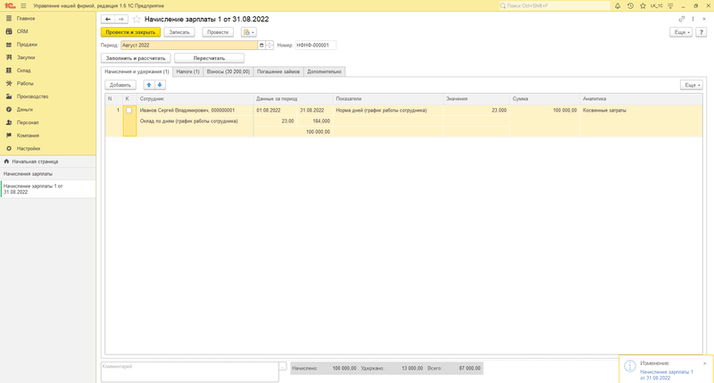Go back with the left arrow

point(108,19)
